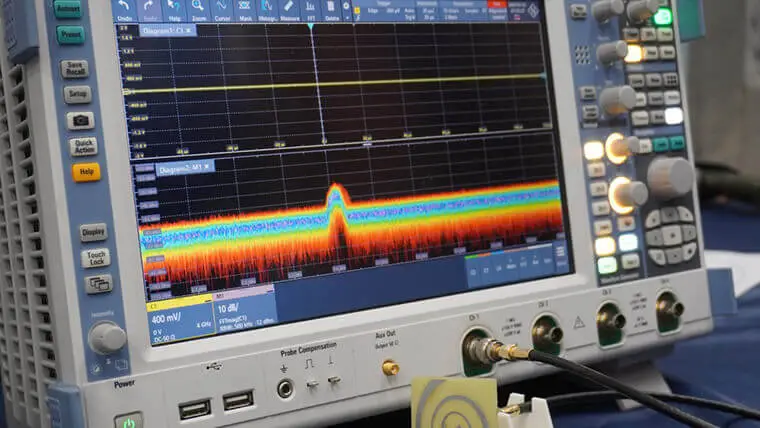Select the Measure tool in the toolbar
Screen dimensions: 760x428
(289, 8)
